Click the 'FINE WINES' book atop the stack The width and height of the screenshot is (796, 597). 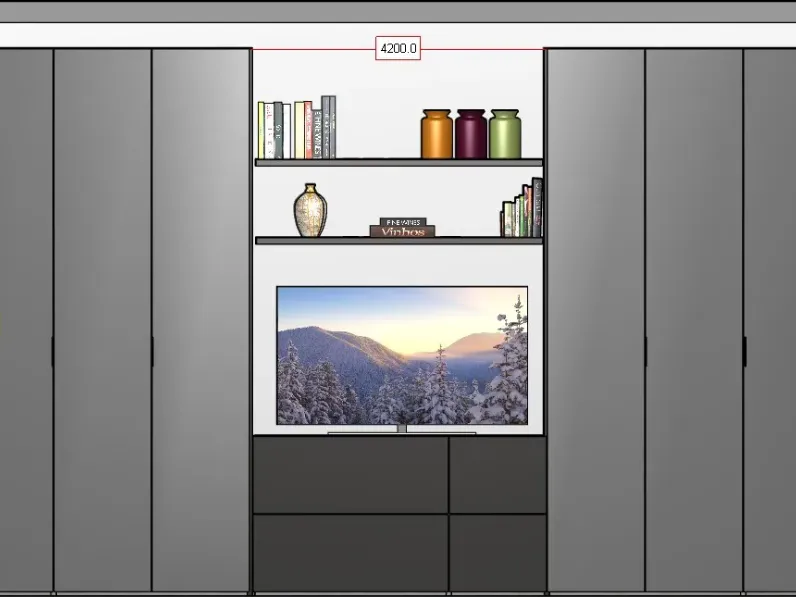403,222
